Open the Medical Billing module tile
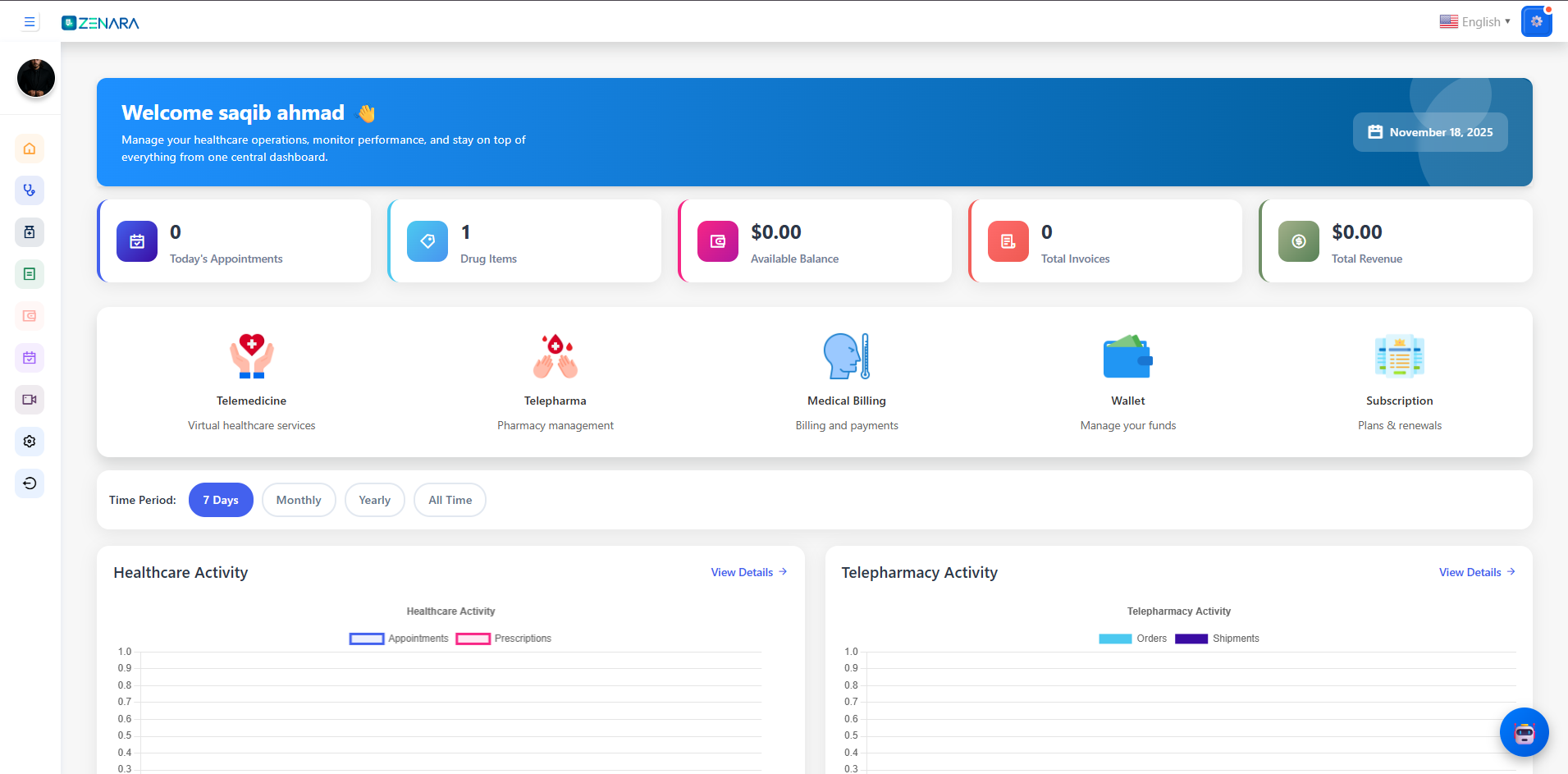The width and height of the screenshot is (1568, 774). 846,382
